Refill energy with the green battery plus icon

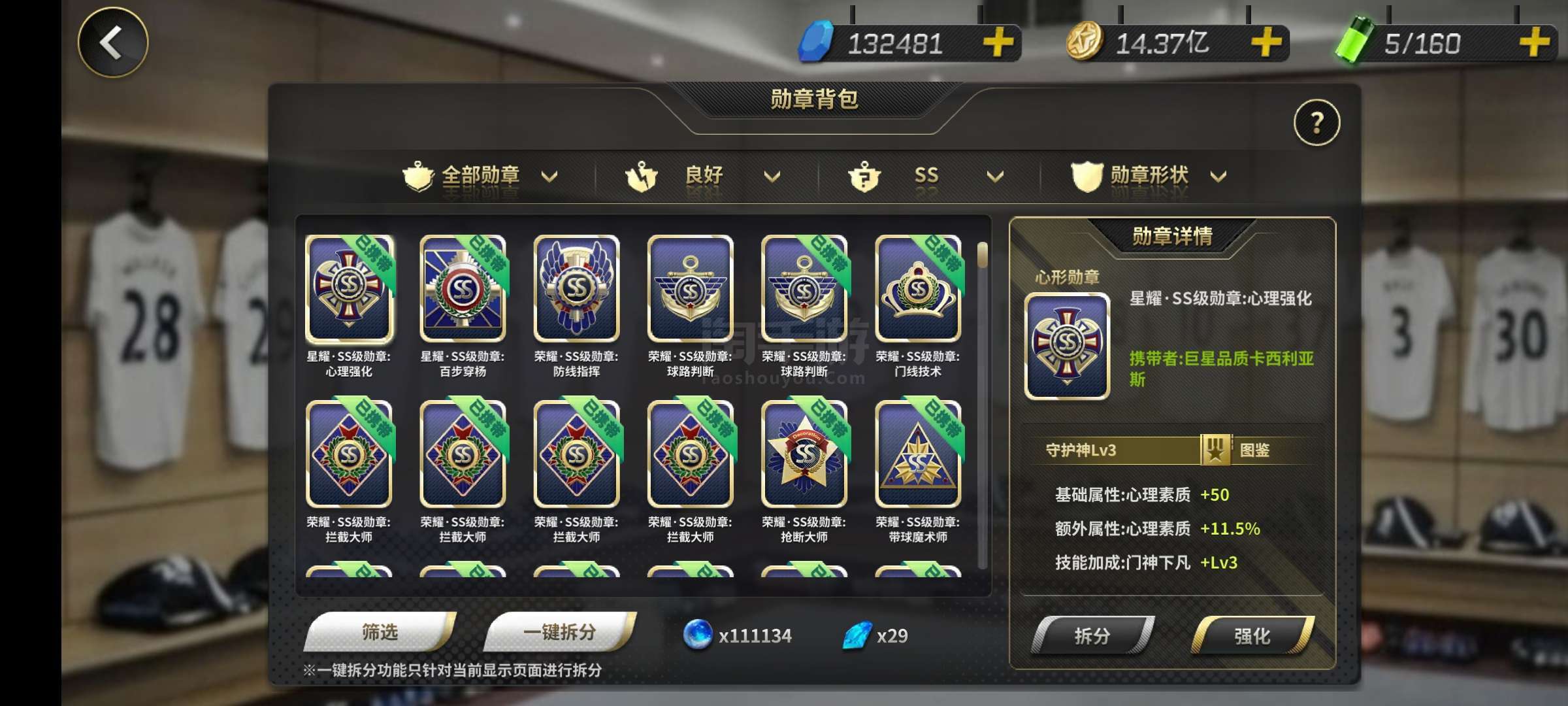(x=1534, y=43)
